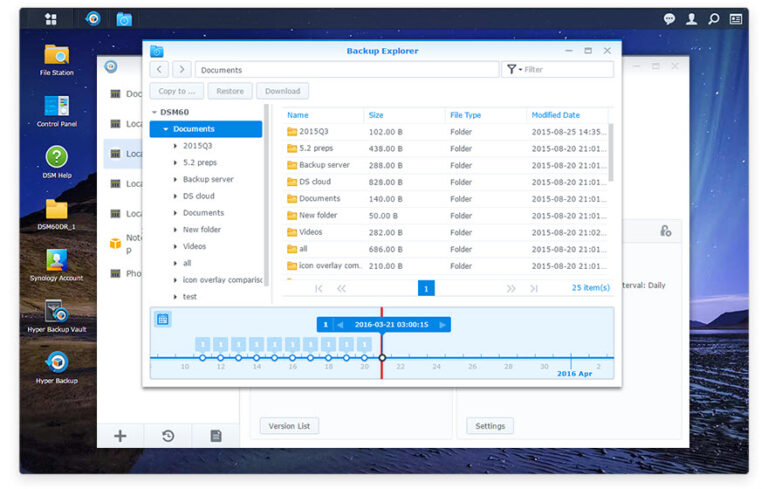Image resolution: width=768 pixels, height=489 pixels.
Task: Add a new backup task with plus icon
Action: (x=120, y=436)
